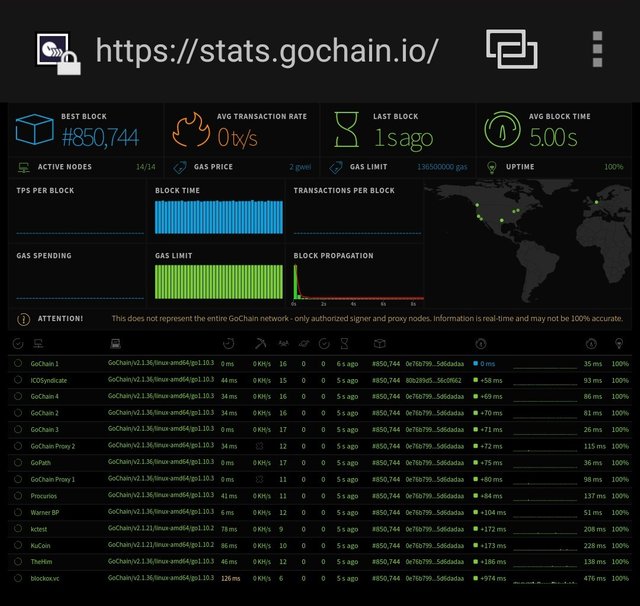
Task: Sort by average propagation time column icon
Action: click(591, 344)
